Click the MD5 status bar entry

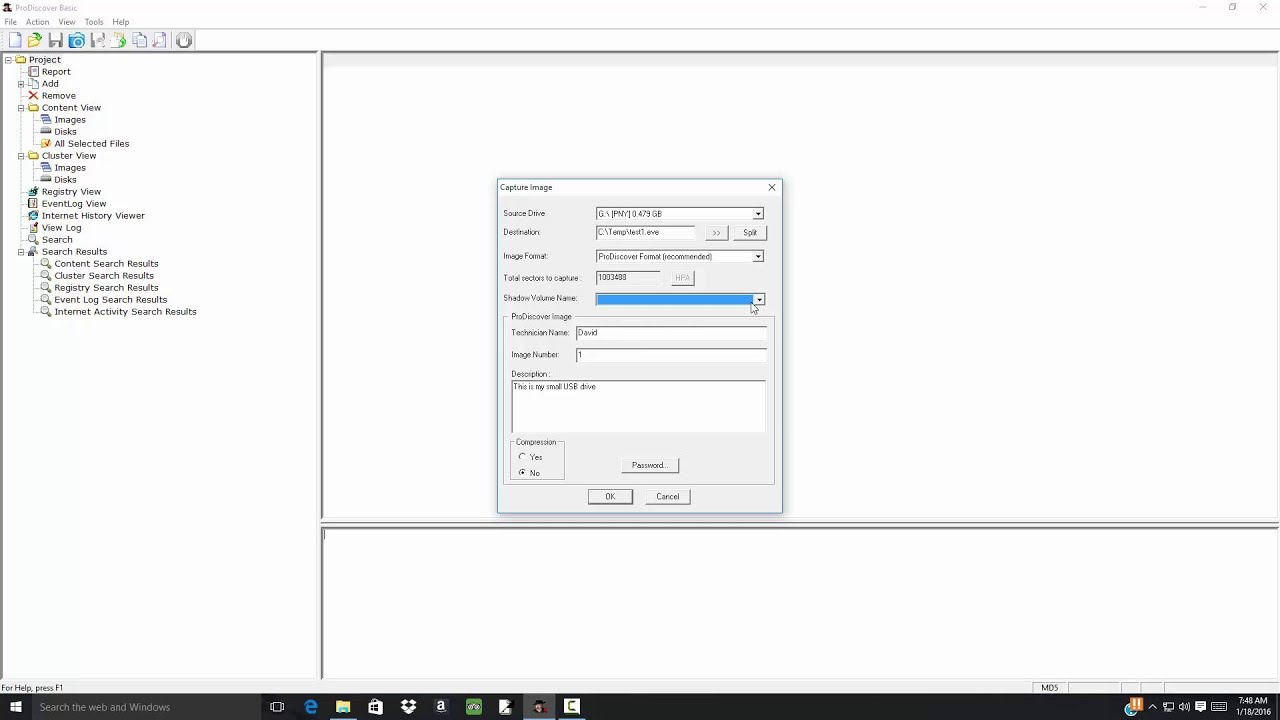[x=1049, y=688]
